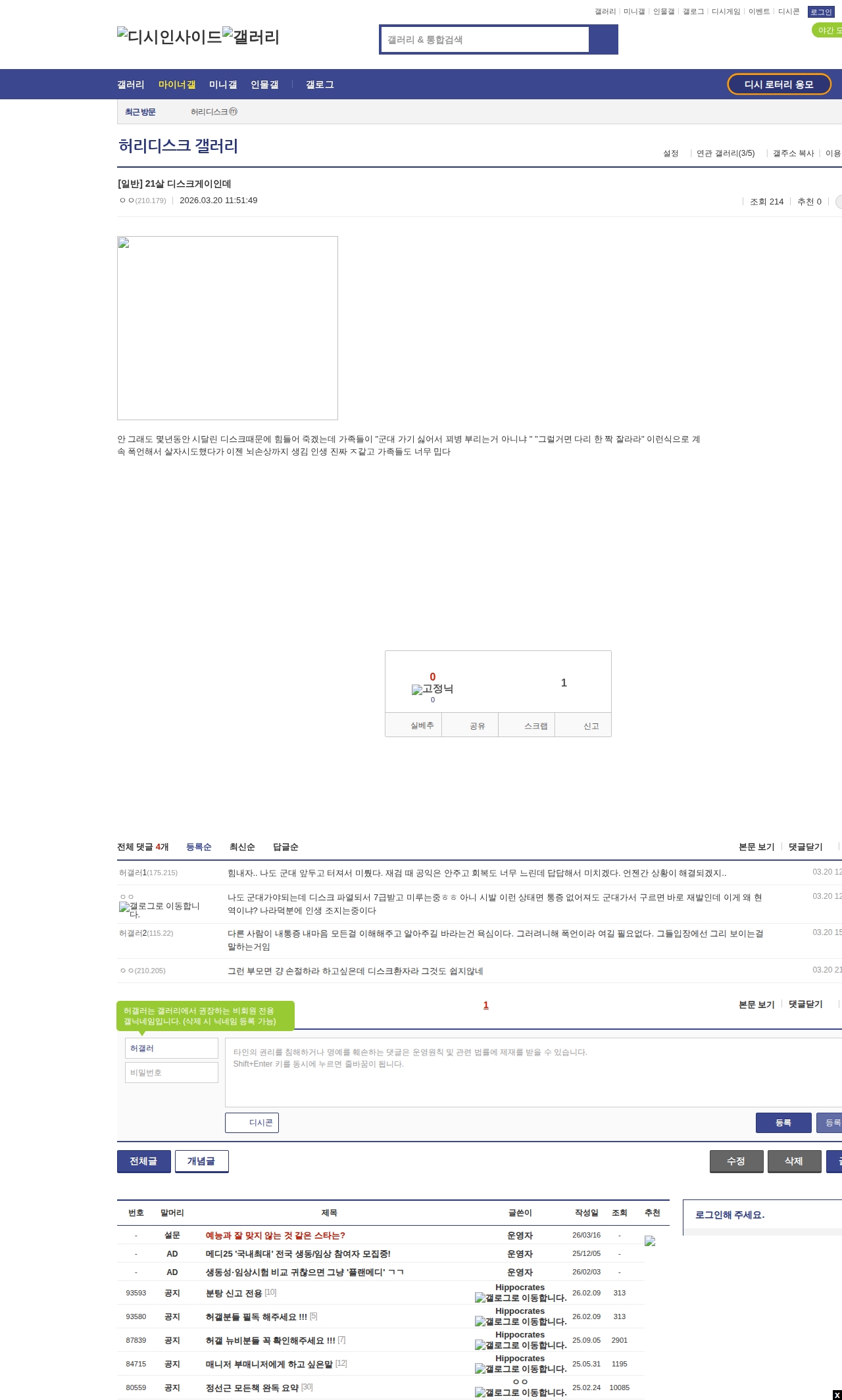
Task: Click the 갤러리 & 통합검색 search field
Action: (485, 39)
